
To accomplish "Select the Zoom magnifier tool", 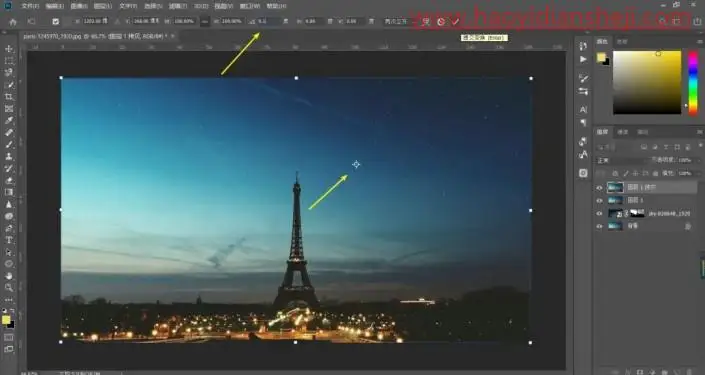I will (x=9, y=288).
